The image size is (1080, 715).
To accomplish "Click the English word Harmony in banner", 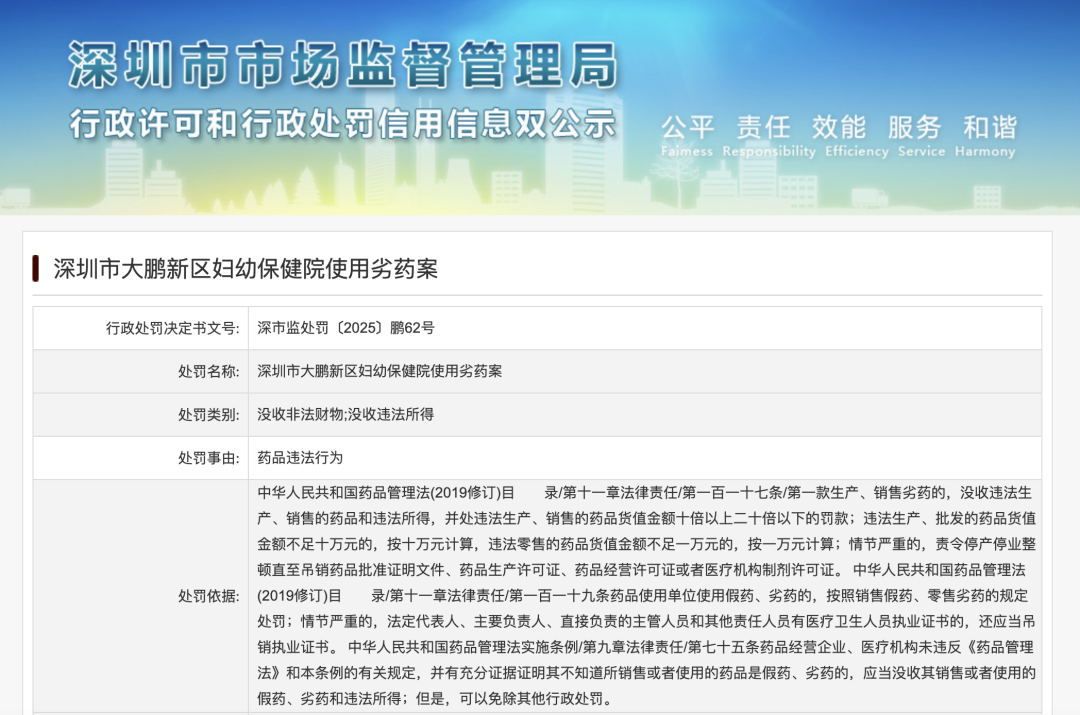I will (x=984, y=152).
